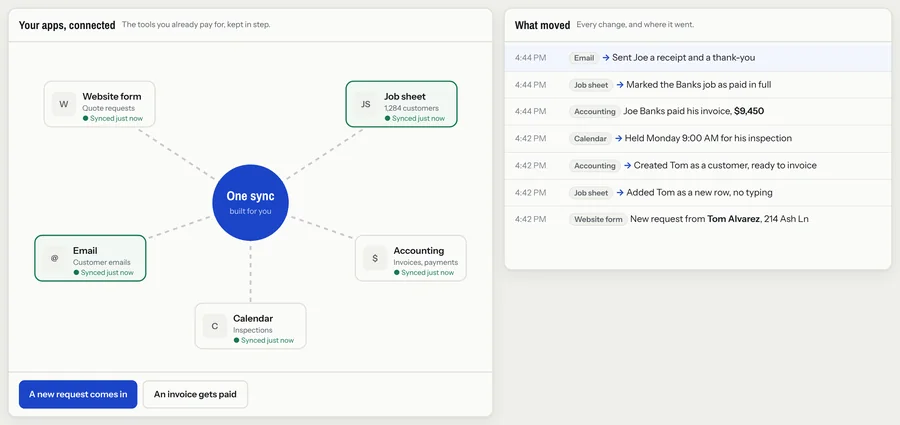Image resolution: width=900 pixels, height=425 pixels.
Task: Click Job sheet tag in Banks job row
Action: (591, 85)
